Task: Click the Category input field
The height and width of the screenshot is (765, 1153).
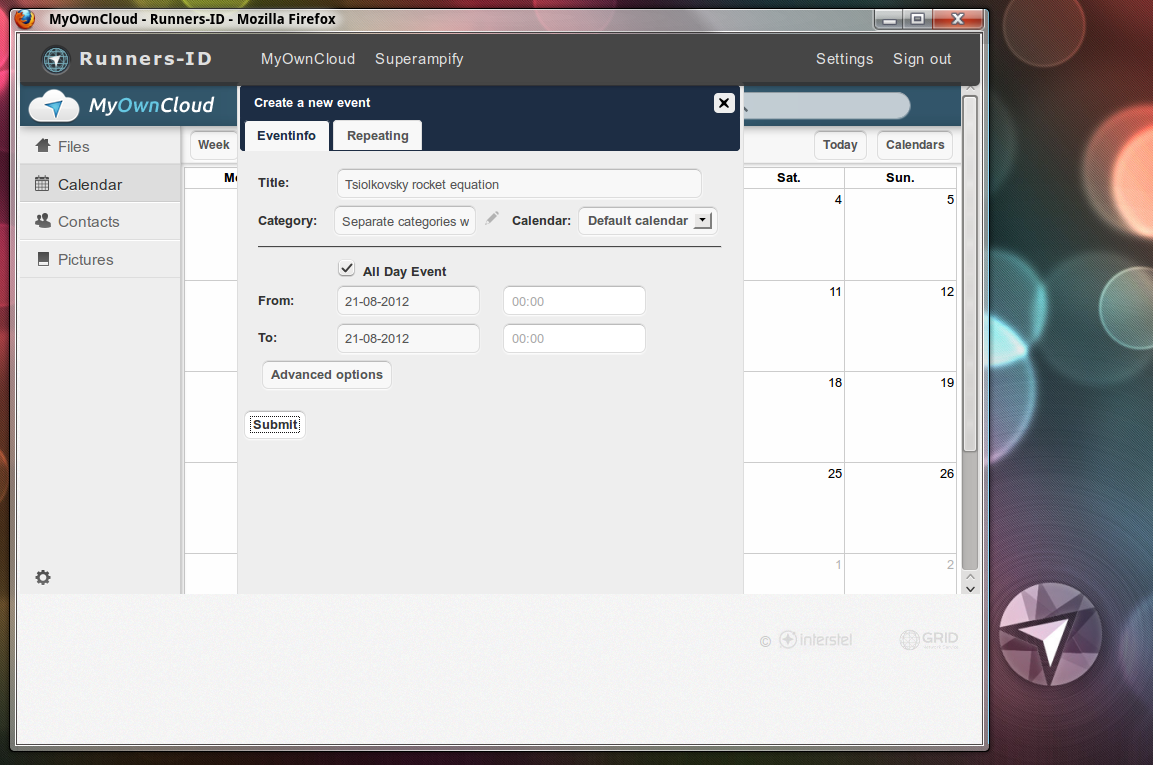Action: [x=405, y=221]
